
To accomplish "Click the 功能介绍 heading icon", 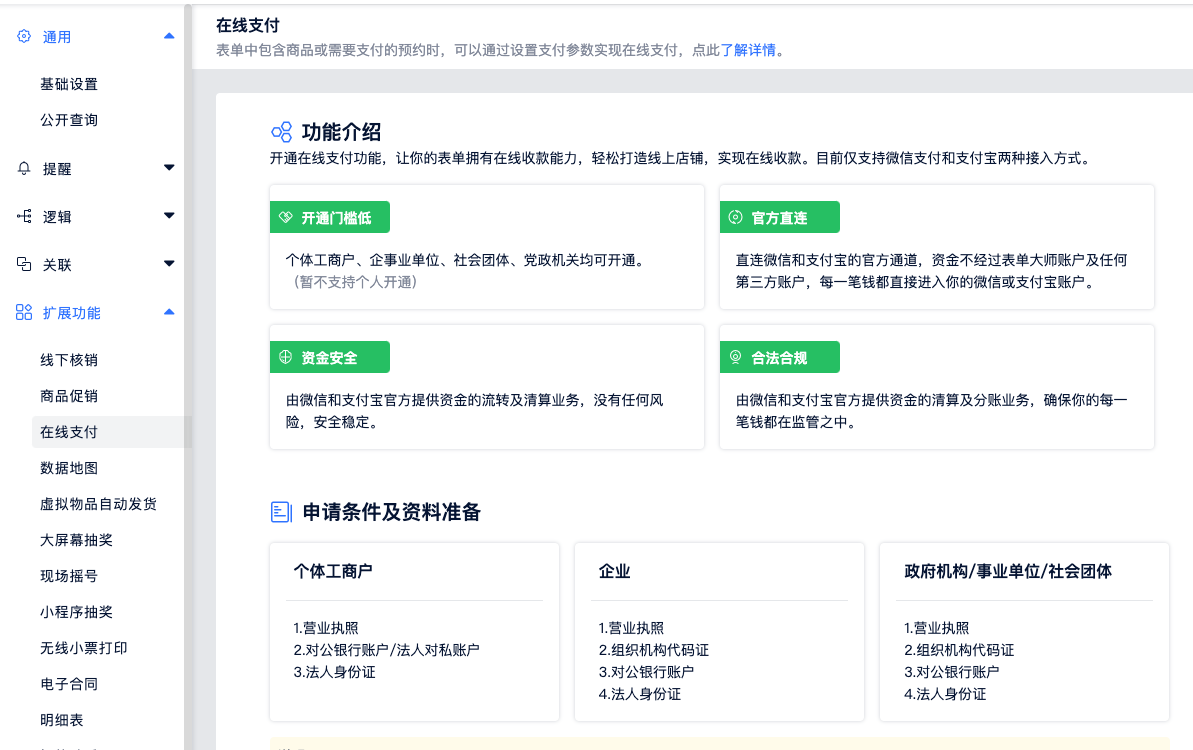I will coord(281,132).
